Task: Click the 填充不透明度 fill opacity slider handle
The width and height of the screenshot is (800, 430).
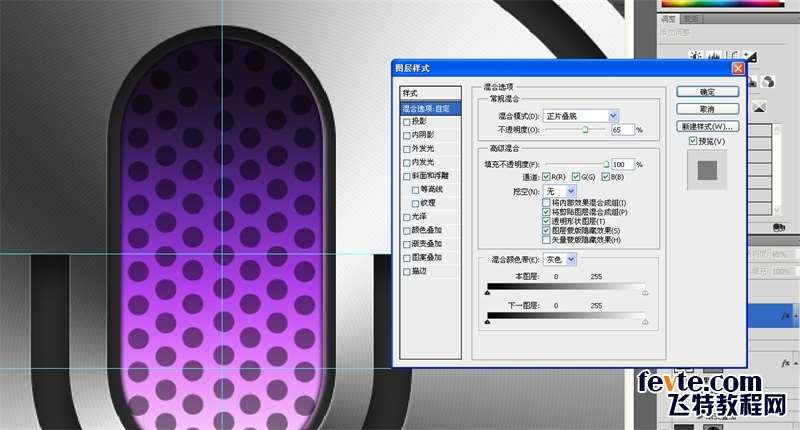Action: click(606, 164)
